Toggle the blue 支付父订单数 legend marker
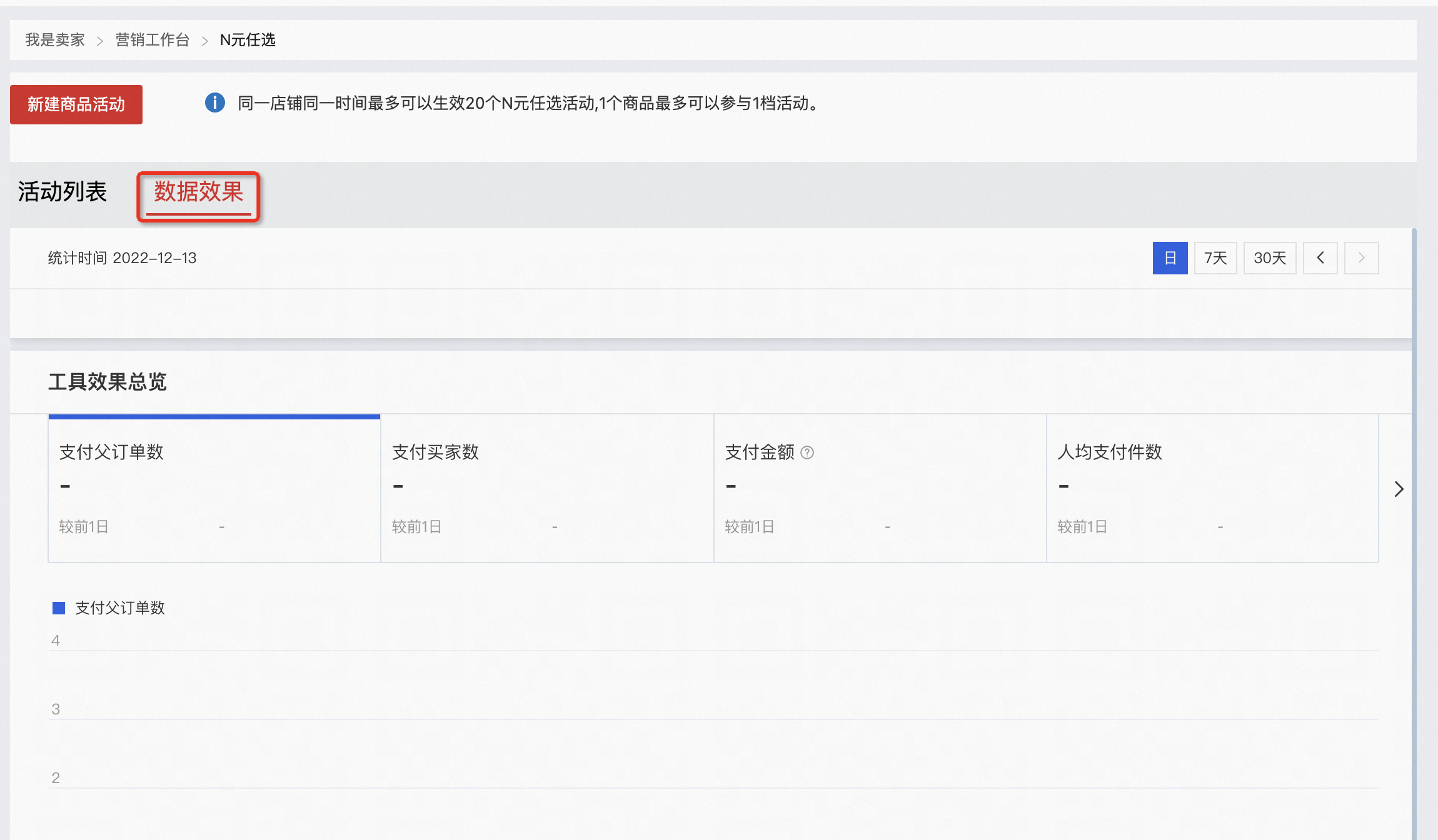Image resolution: width=1438 pixels, height=840 pixels. point(59,608)
